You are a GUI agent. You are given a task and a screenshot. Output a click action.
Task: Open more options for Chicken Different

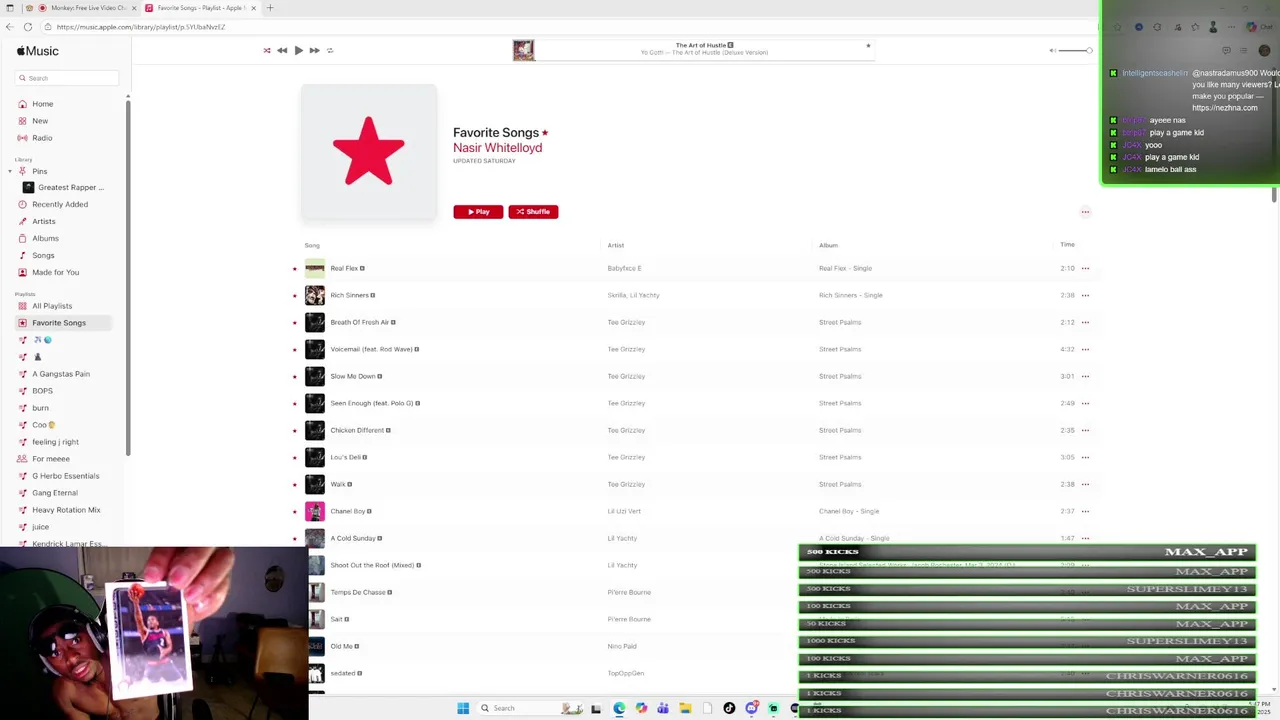pyautogui.click(x=1085, y=431)
